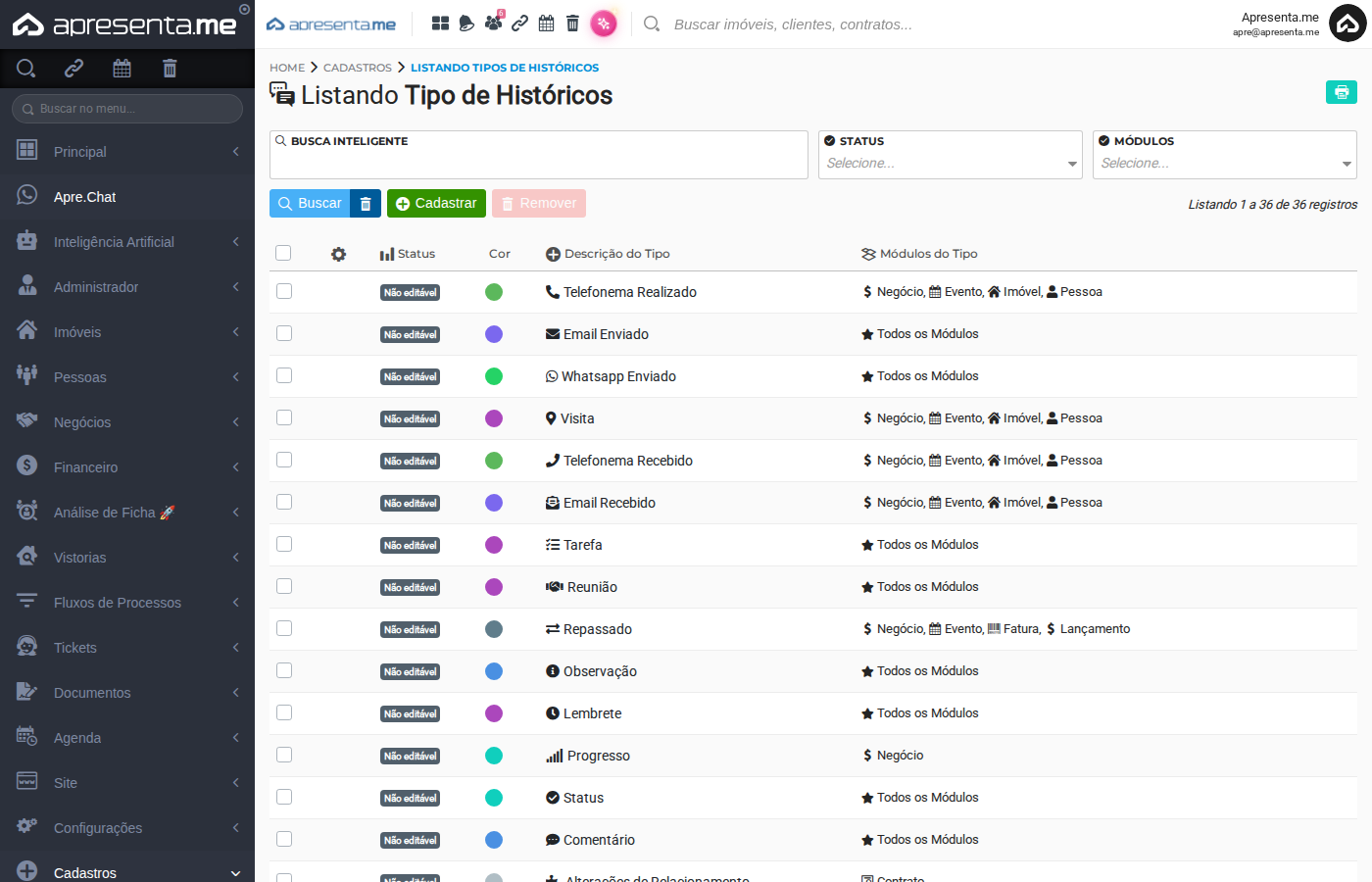Click the trash icon in top toolbar
The width and height of the screenshot is (1372, 882).
[x=572, y=24]
